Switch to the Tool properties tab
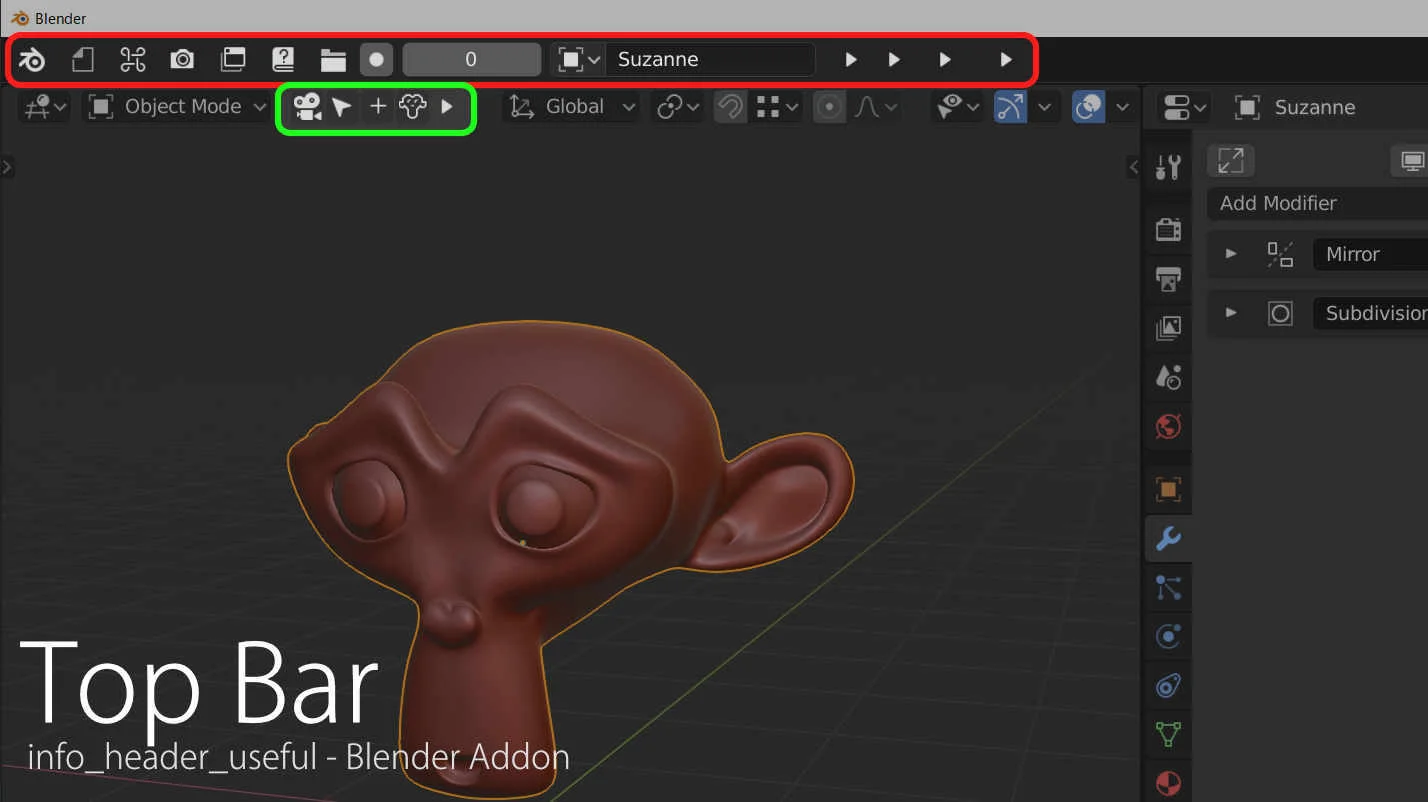This screenshot has height=802, width=1428. (x=1167, y=166)
